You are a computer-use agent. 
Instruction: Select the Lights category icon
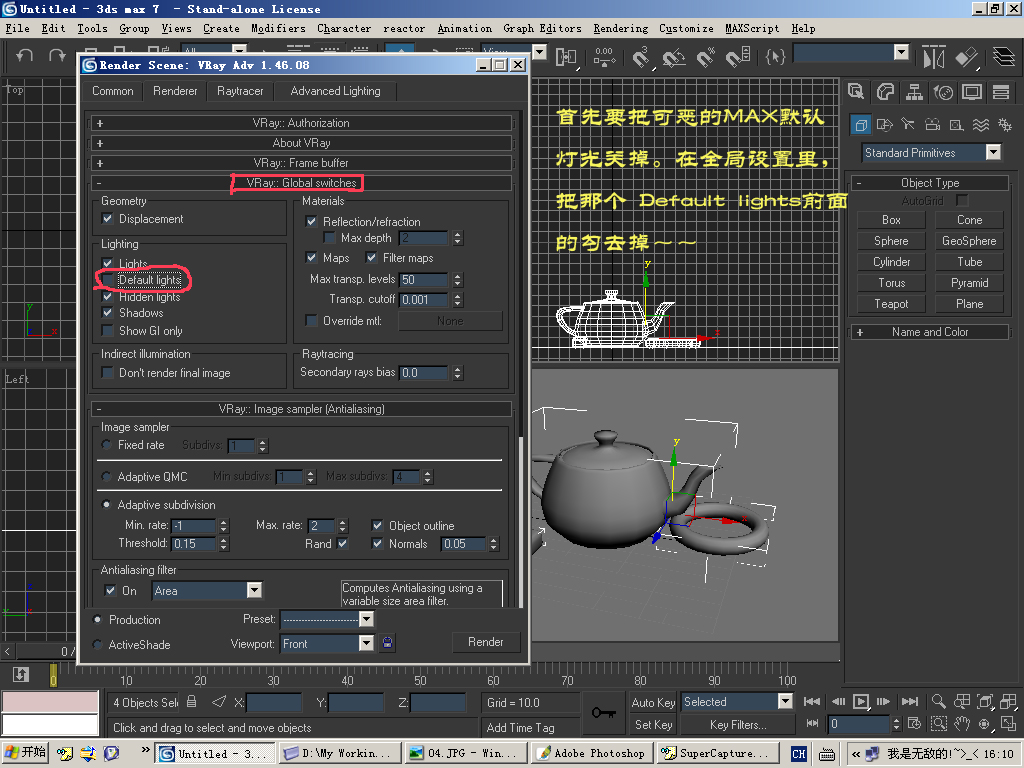[x=908, y=124]
